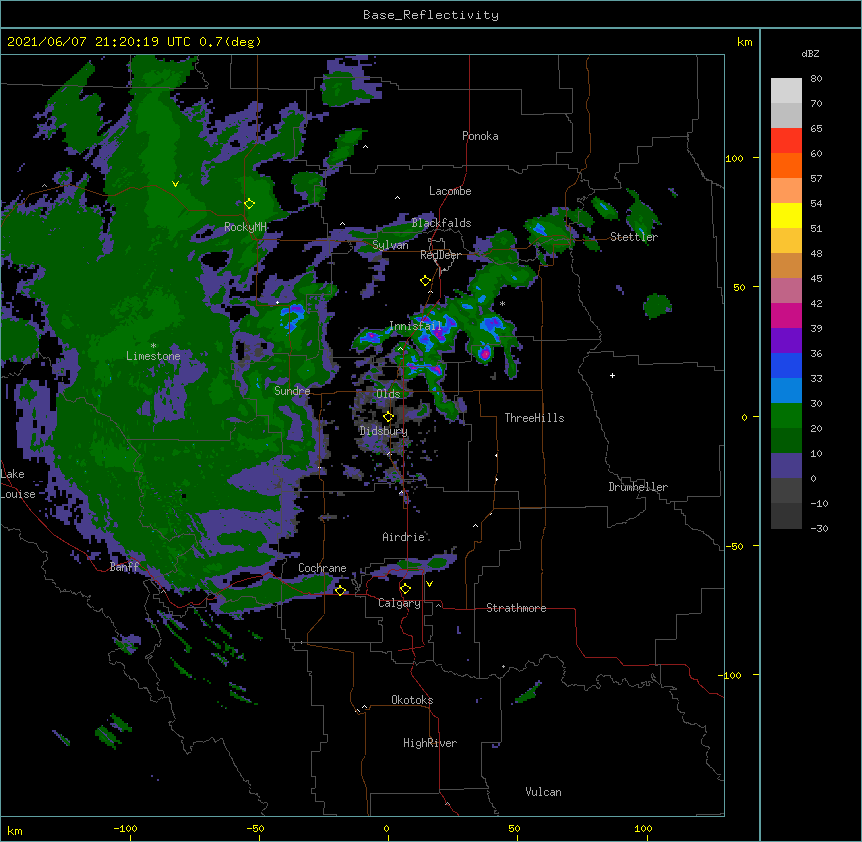Click the Olds town label
Screen dimensions: 862x842
388,394
